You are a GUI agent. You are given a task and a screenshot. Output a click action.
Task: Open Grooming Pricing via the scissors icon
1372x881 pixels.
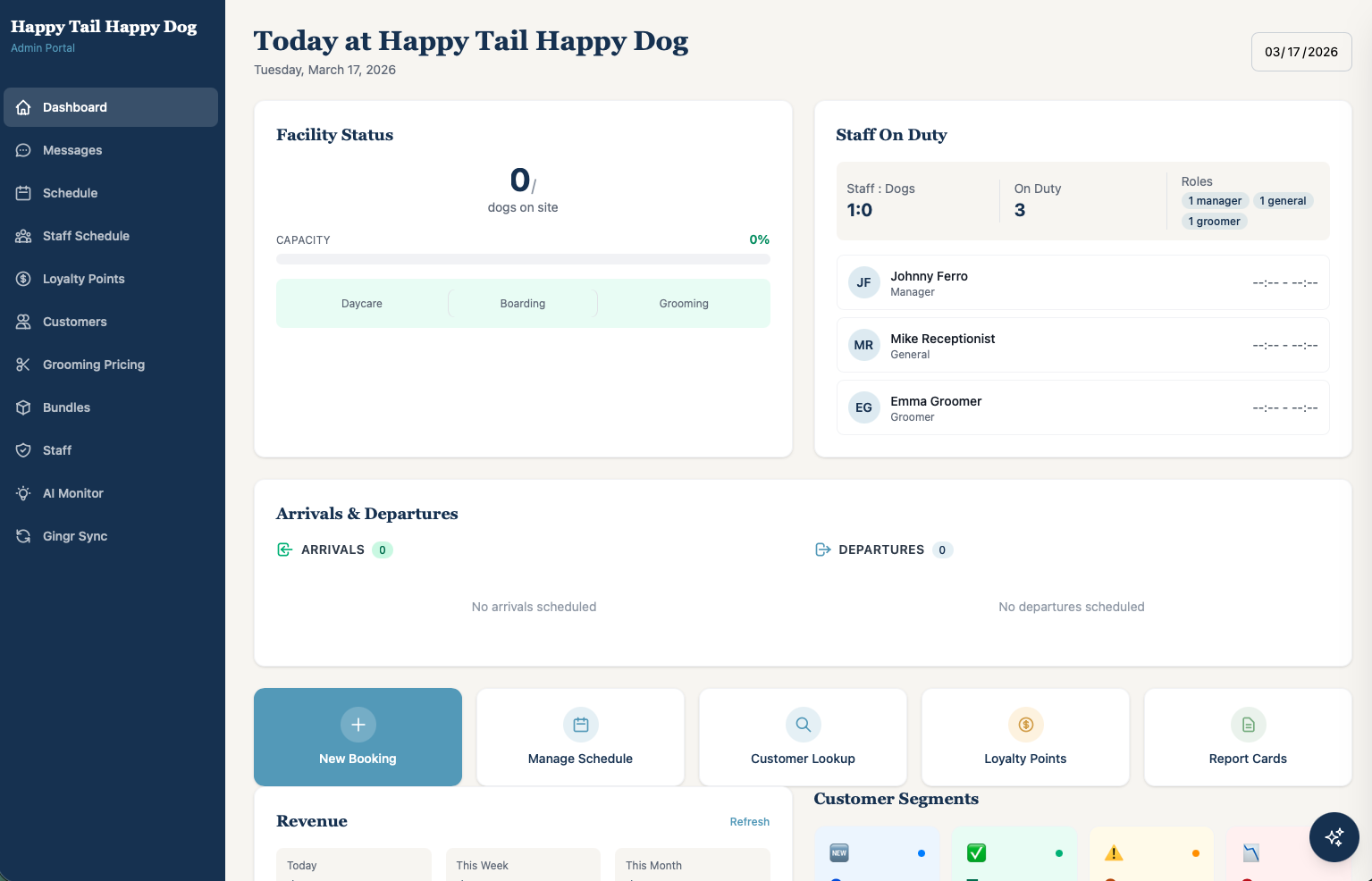point(23,365)
